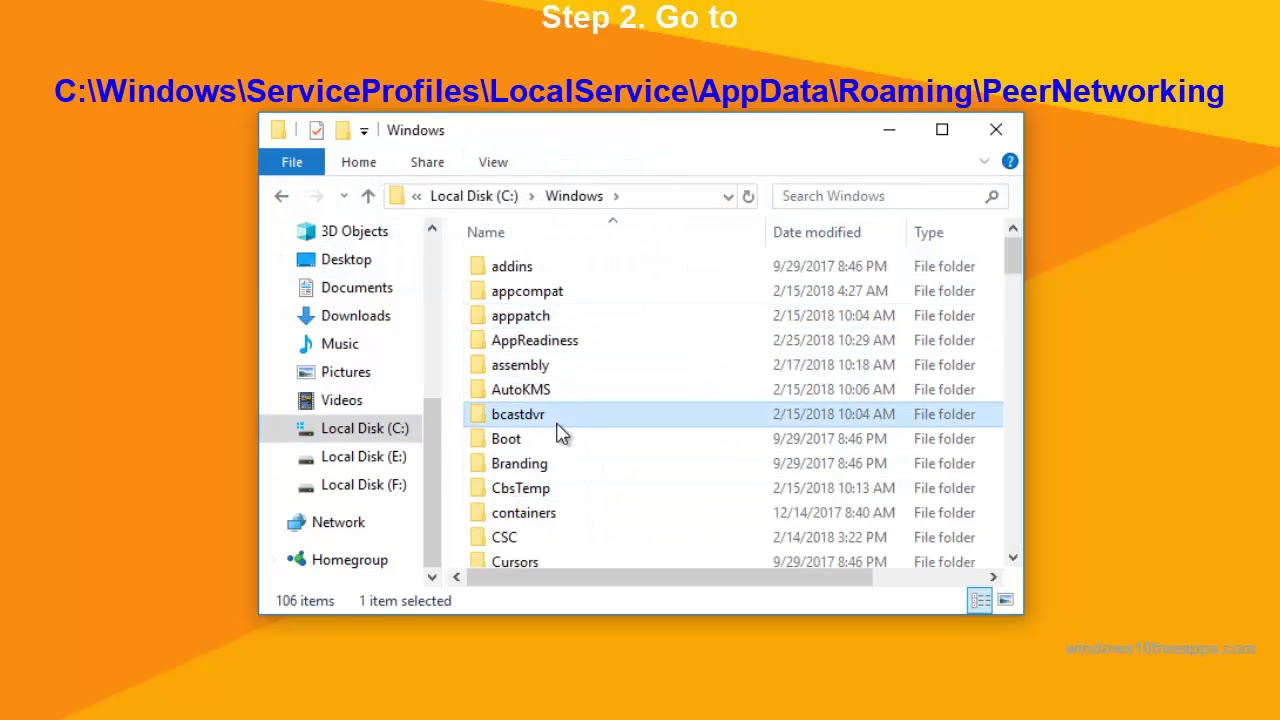Expand the ribbon with the chevron
The image size is (1280, 720).
tap(984, 161)
